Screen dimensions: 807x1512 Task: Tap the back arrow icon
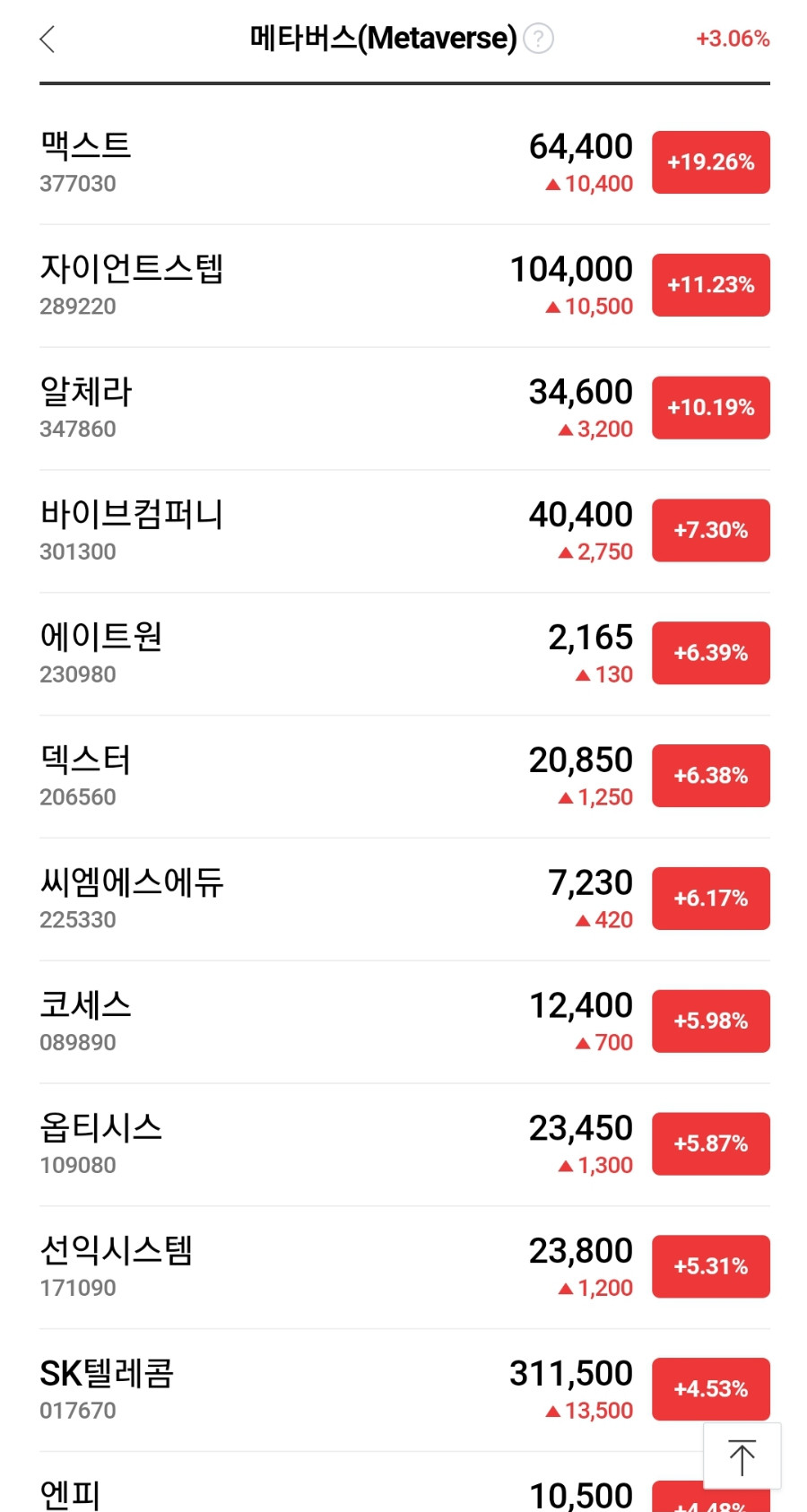pyautogui.click(x=48, y=39)
